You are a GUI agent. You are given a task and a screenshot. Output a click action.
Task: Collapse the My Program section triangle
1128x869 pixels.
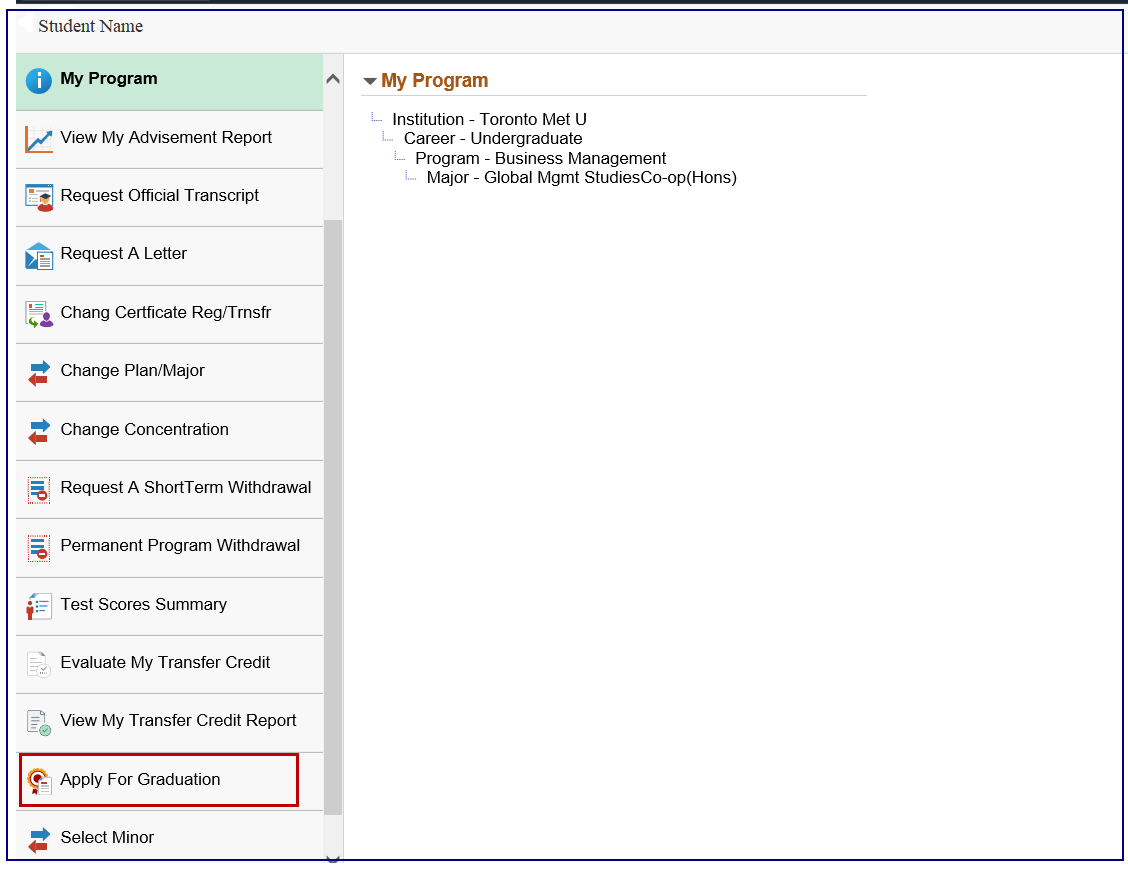(370, 82)
